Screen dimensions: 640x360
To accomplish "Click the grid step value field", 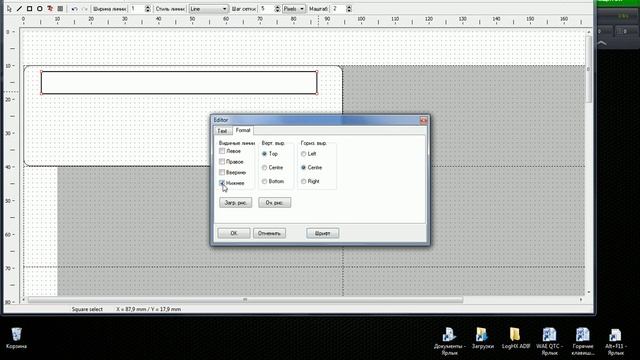I will click(267, 9).
